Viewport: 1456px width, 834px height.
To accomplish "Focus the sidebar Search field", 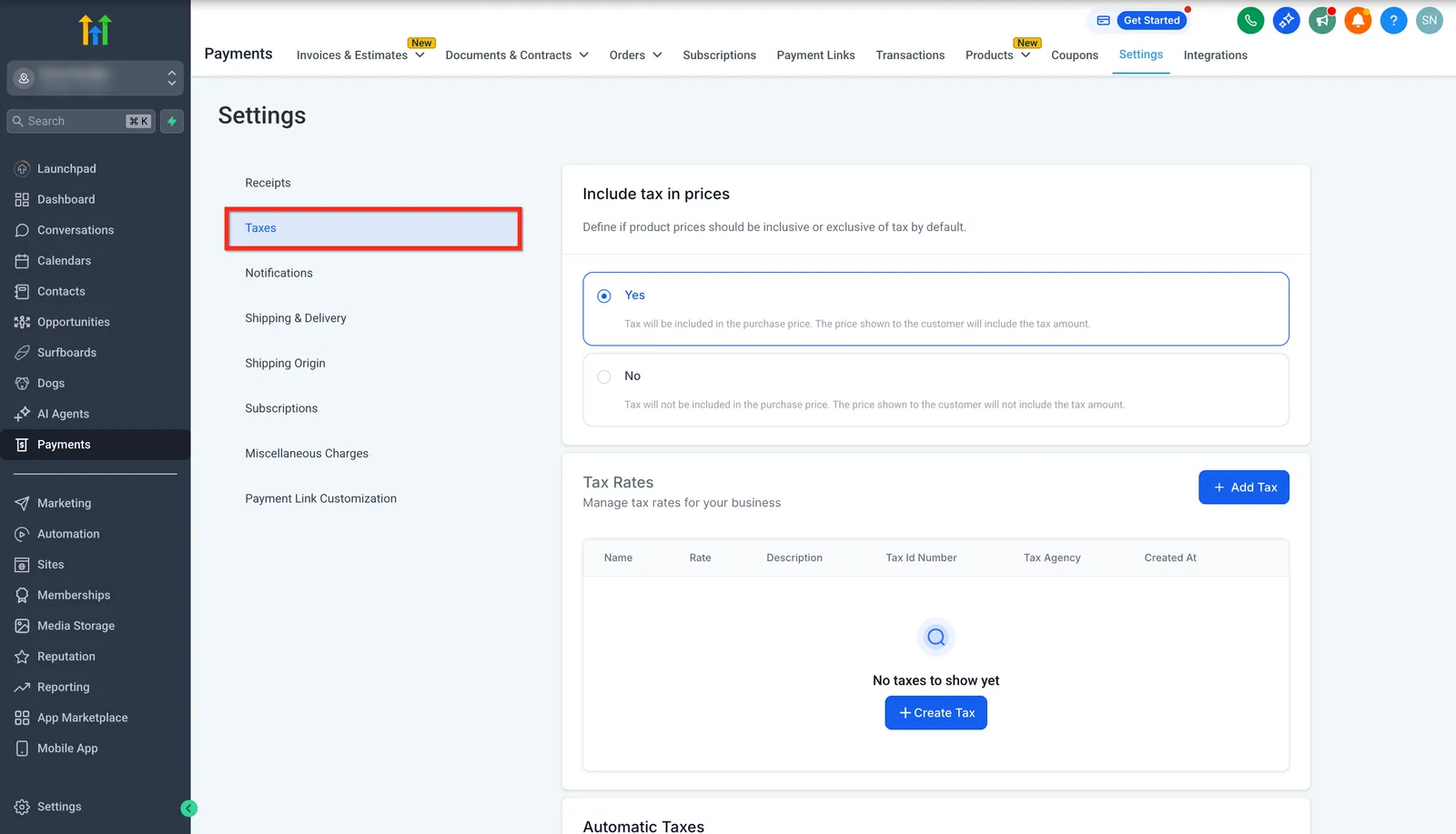I will 81,121.
